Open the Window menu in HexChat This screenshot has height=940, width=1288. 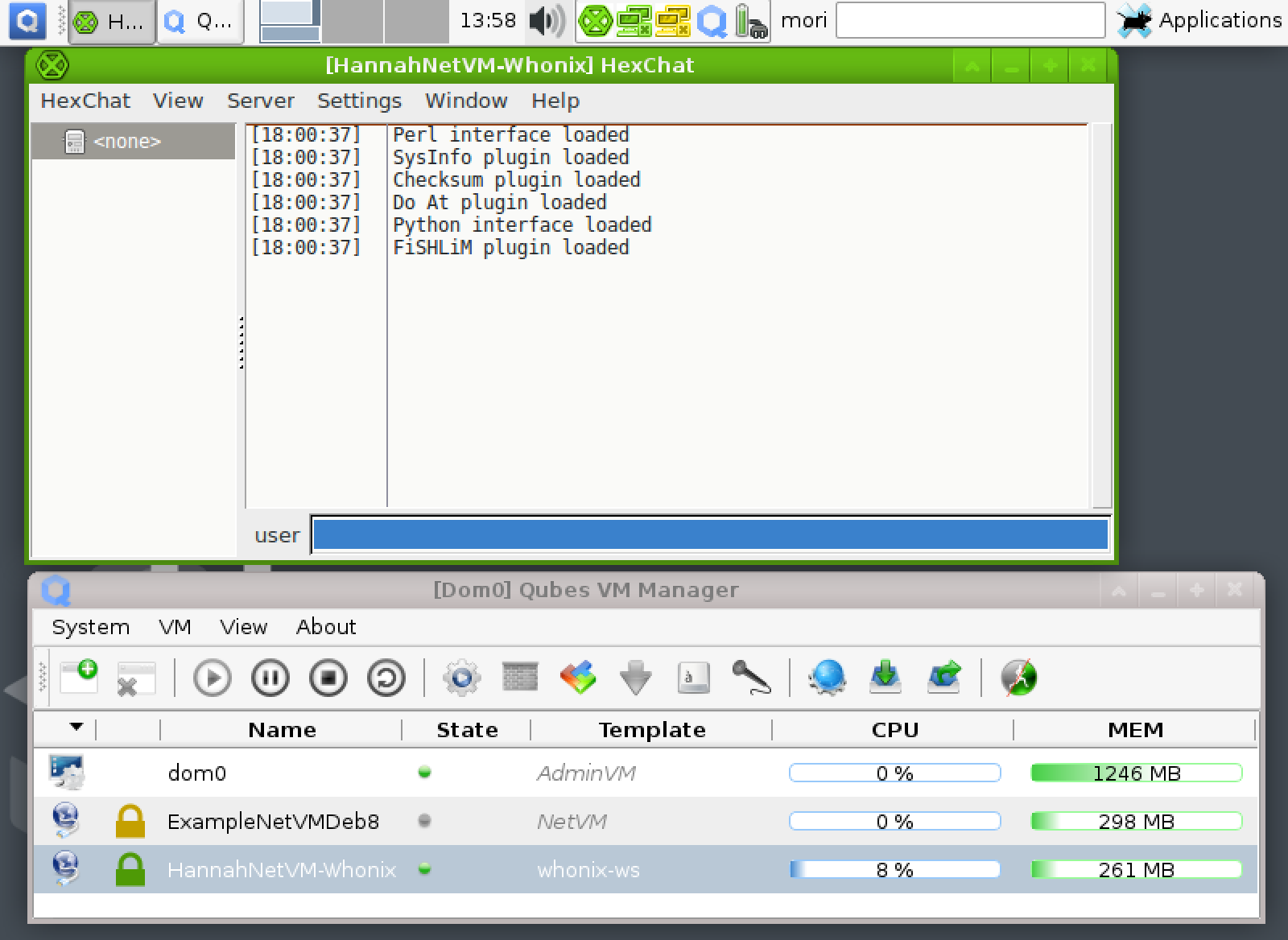tap(466, 101)
